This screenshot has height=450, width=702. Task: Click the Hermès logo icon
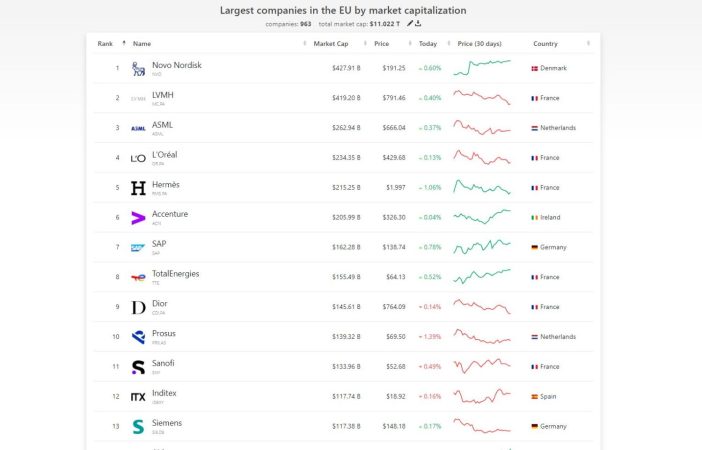[138, 187]
